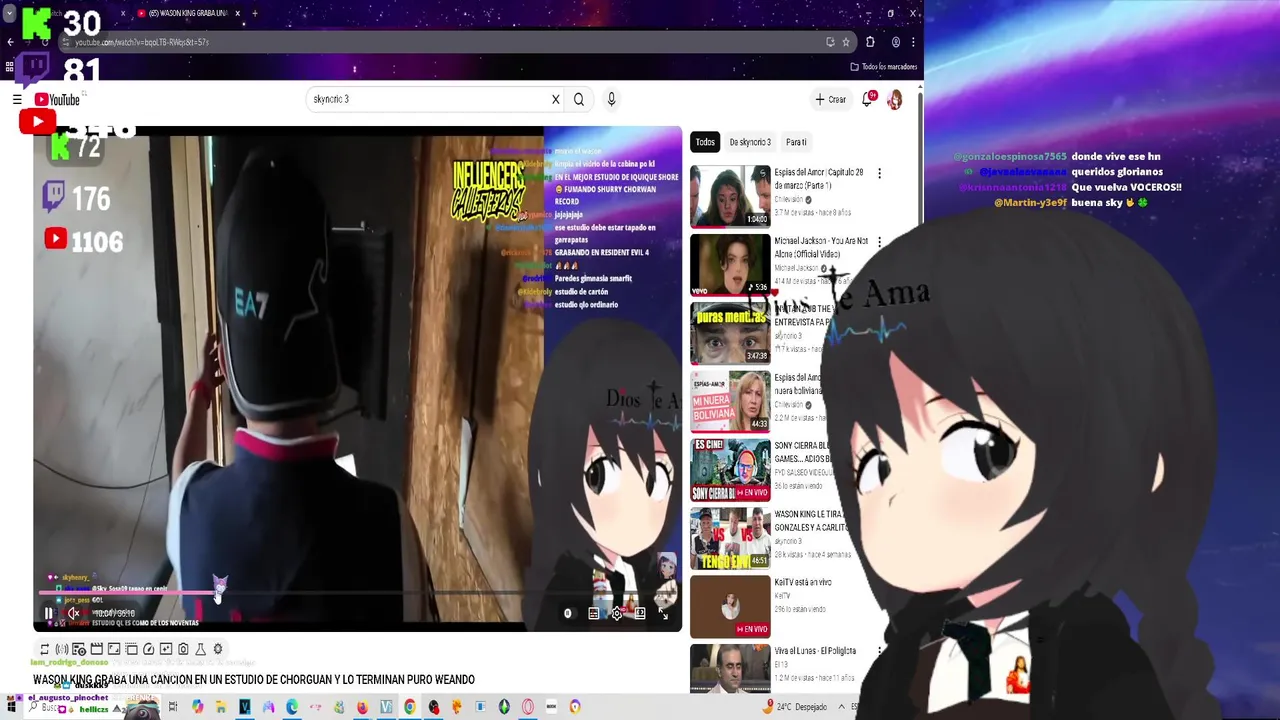Open the Chrome three-dot menu
Image resolution: width=1280 pixels, height=720 pixels.
913,42
